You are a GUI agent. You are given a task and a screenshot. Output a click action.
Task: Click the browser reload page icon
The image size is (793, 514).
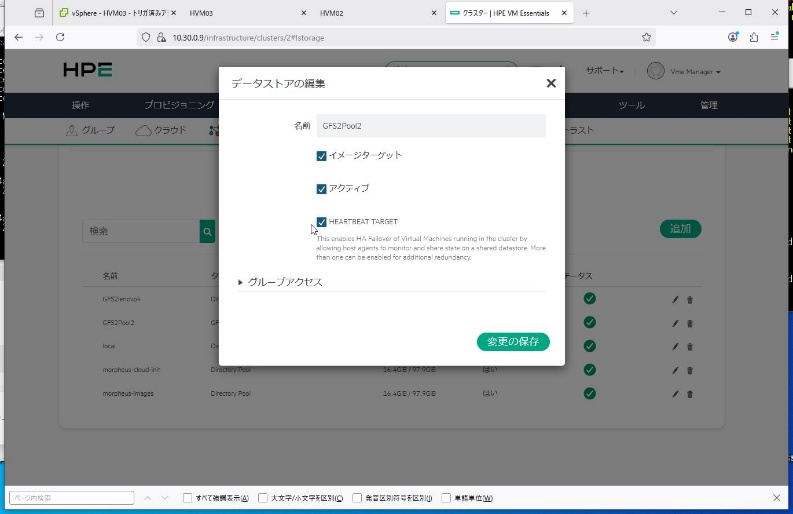tap(60, 37)
